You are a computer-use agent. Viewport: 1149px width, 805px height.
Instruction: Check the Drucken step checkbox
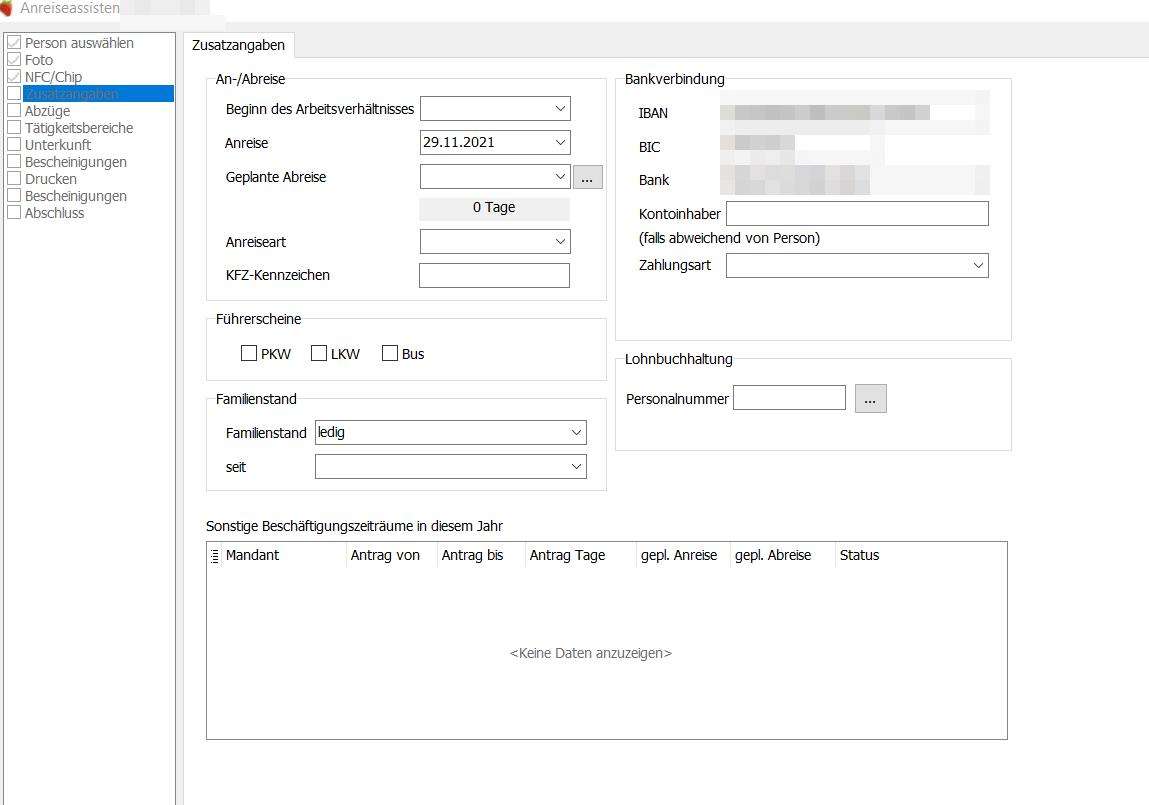(14, 178)
